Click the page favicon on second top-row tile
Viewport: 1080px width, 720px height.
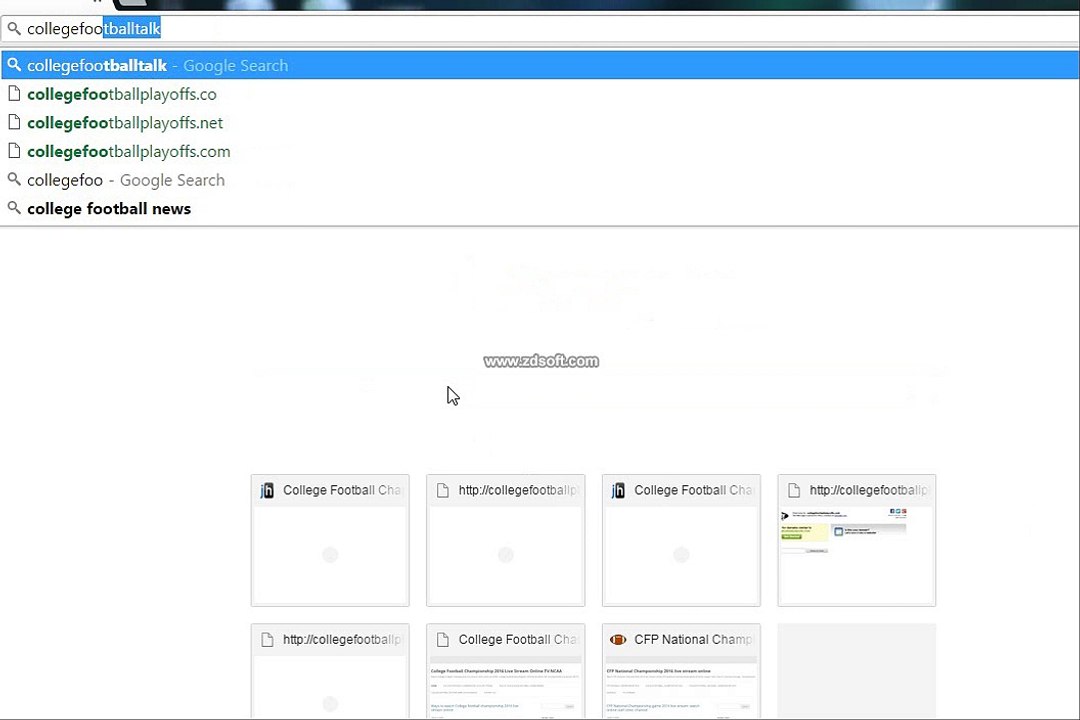pyautogui.click(x=443, y=490)
